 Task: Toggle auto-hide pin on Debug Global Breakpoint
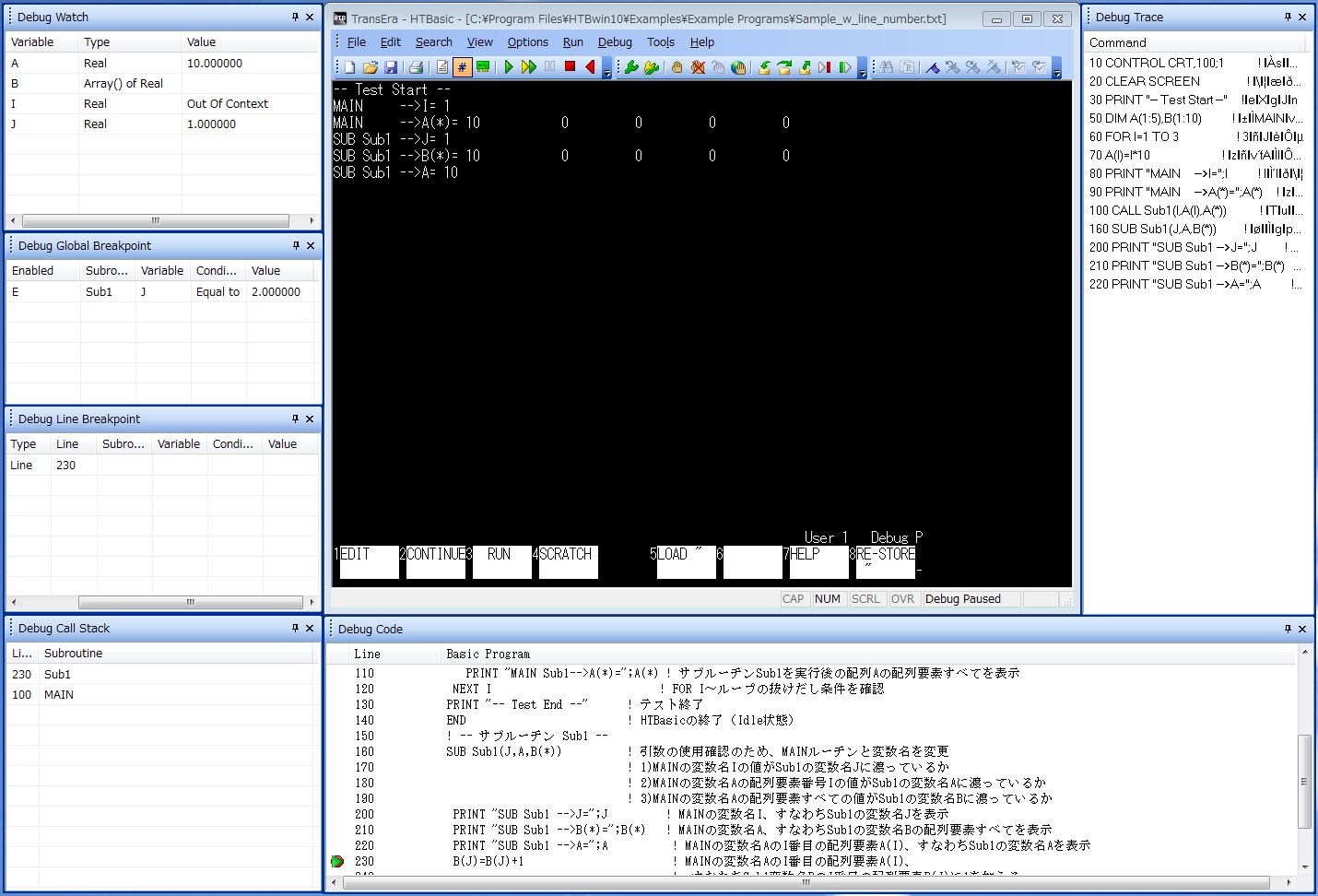pyautogui.click(x=296, y=245)
